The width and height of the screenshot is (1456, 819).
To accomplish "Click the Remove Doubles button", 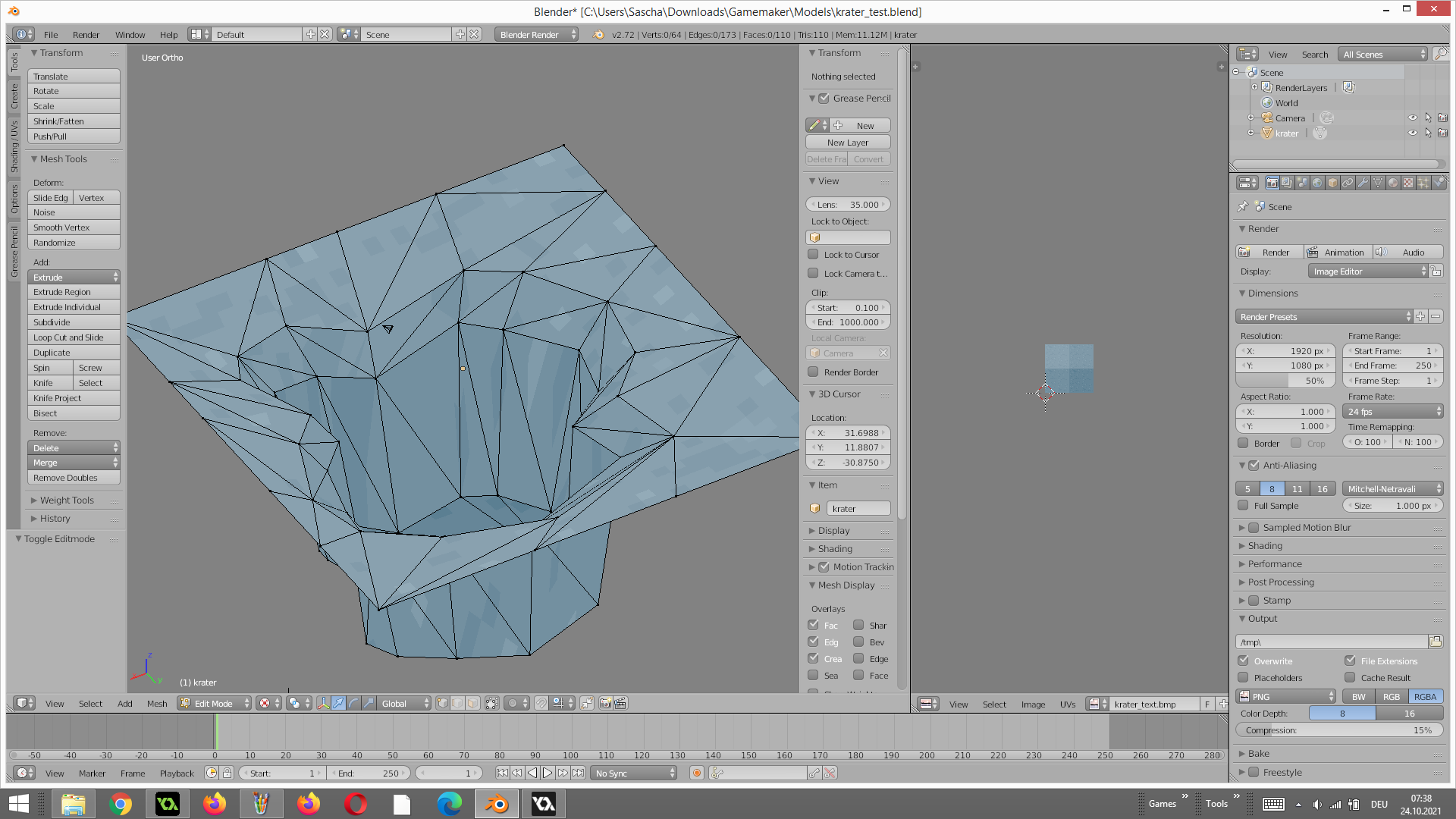I will click(x=74, y=478).
